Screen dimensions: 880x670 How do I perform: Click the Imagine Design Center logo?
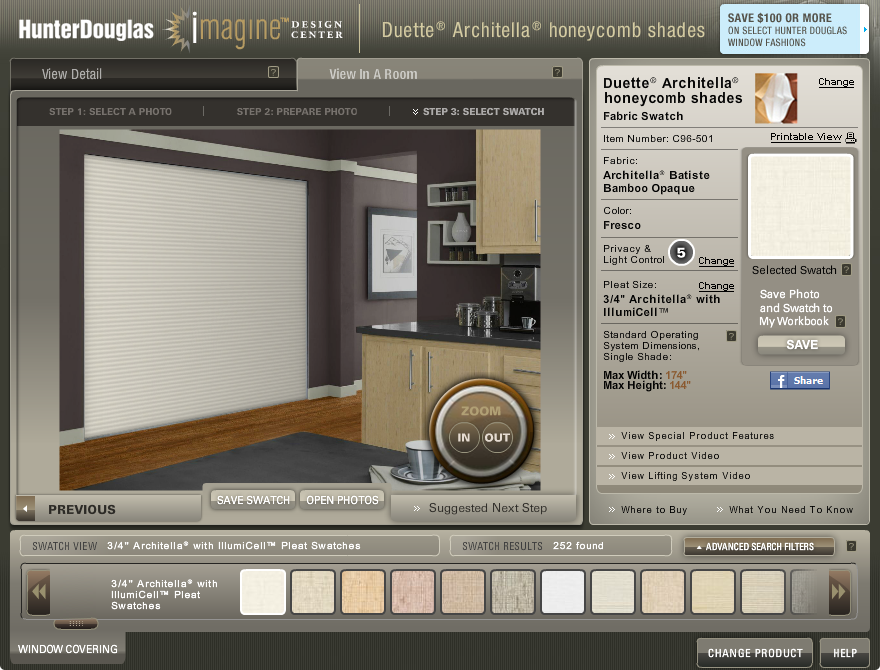(254, 30)
